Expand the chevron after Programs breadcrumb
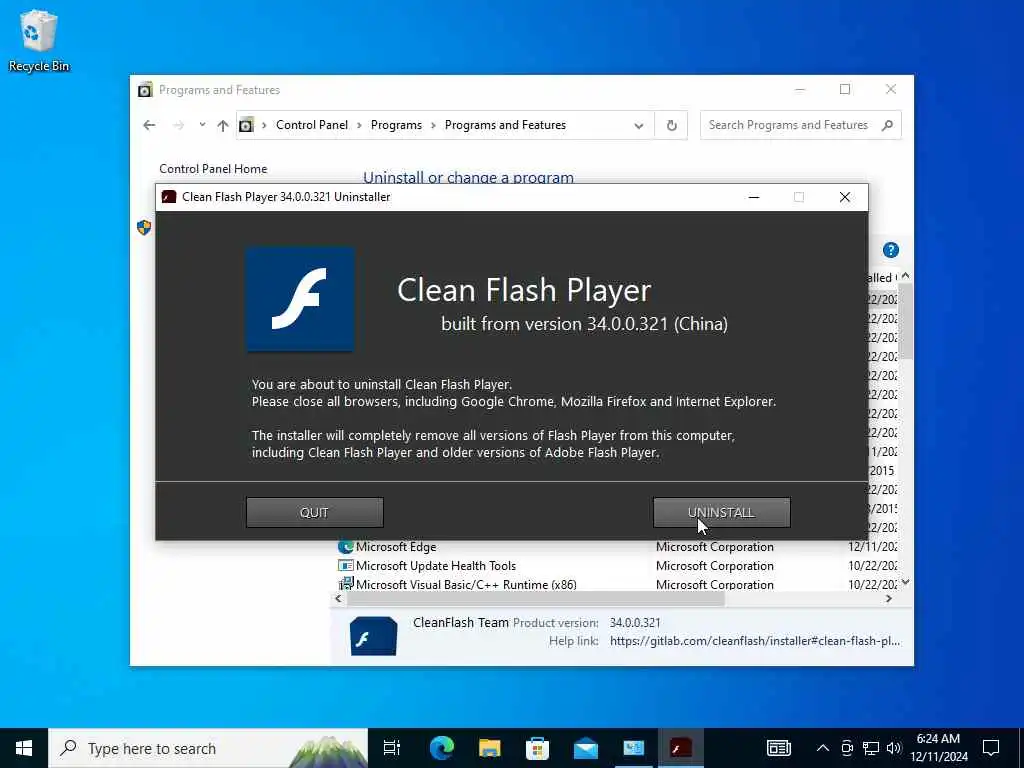The width and height of the screenshot is (1024, 768). [433, 125]
